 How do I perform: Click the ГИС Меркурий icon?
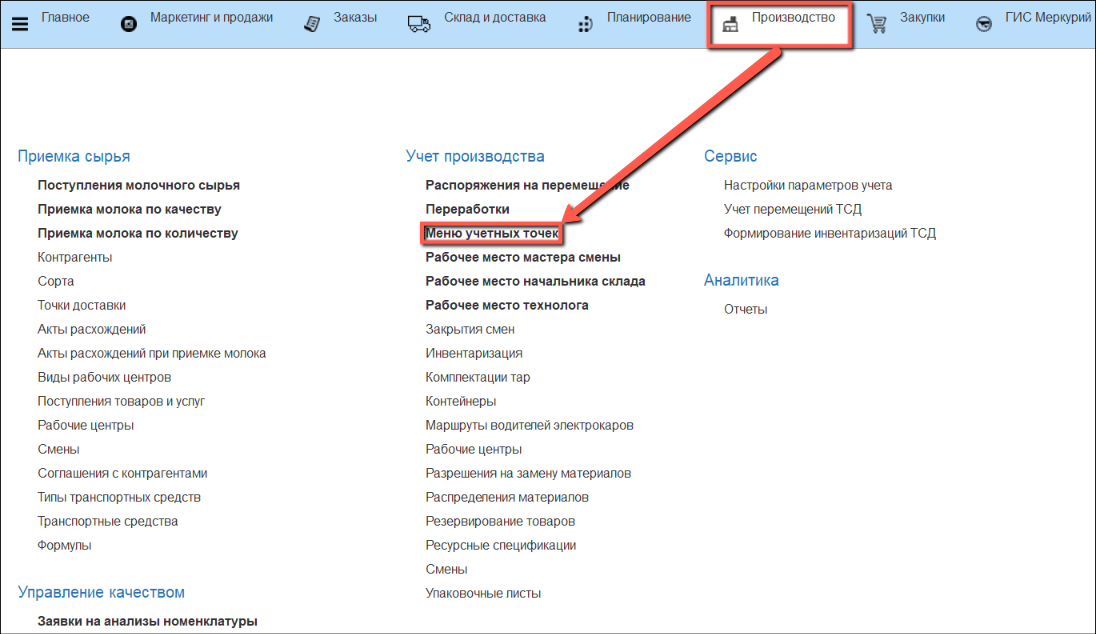pos(985,24)
